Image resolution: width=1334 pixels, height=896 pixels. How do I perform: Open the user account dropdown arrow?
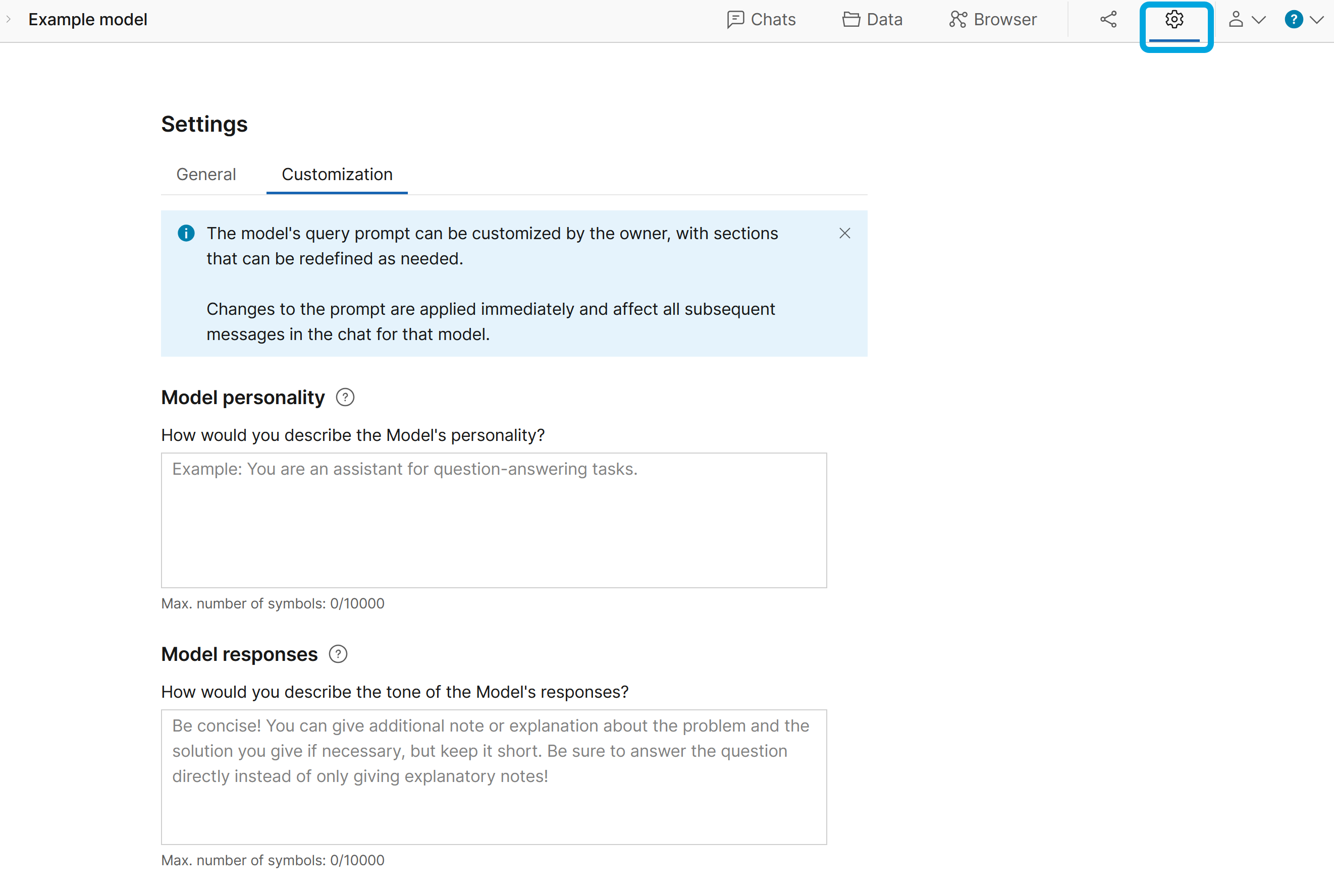pyautogui.click(x=1259, y=20)
